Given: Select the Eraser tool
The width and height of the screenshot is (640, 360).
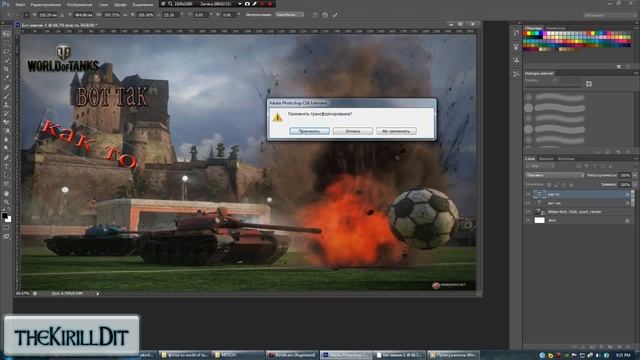Looking at the screenshot, I should (7, 122).
